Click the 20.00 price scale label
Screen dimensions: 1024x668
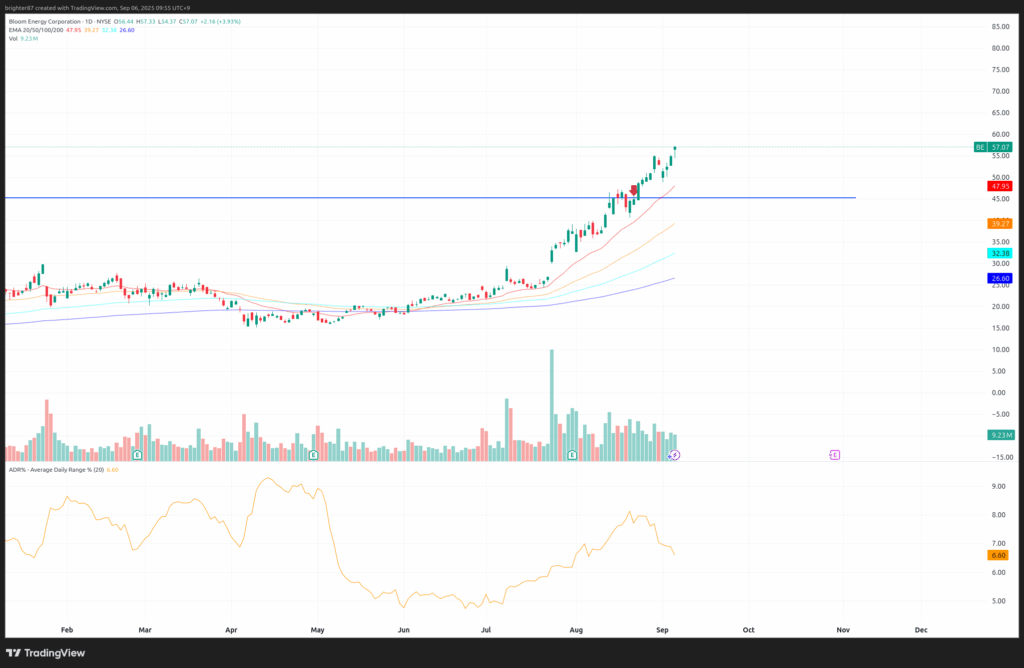pyautogui.click(x=1000, y=306)
